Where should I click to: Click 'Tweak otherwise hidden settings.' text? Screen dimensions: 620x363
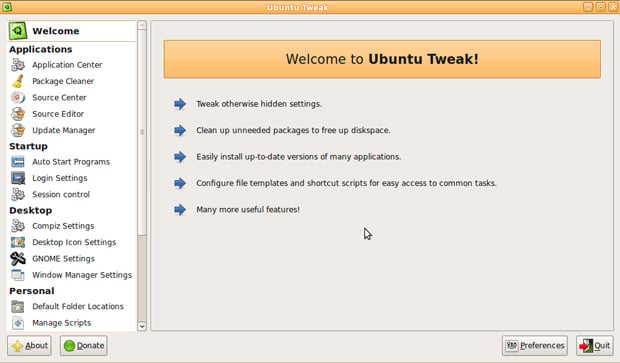pos(259,104)
